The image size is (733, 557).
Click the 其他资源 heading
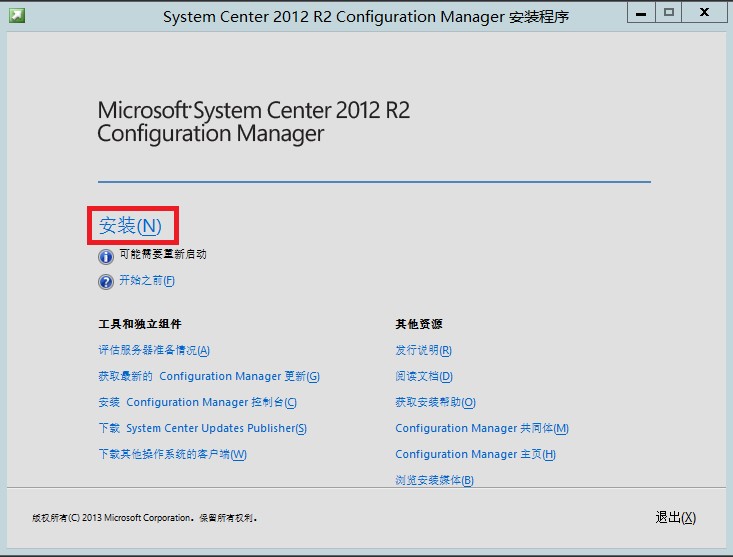pos(419,324)
